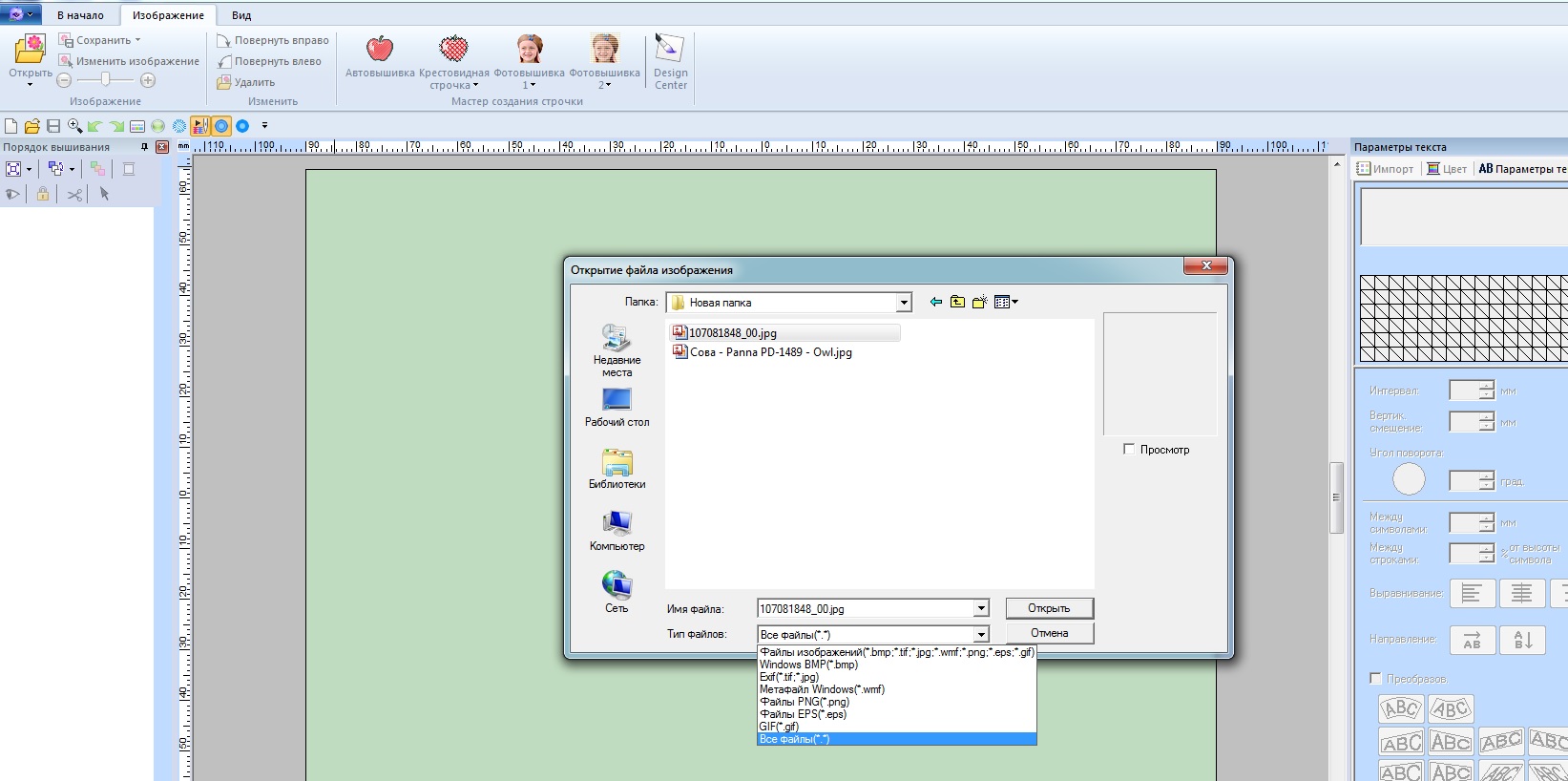Open the view menu dropdown in dialog toolbar
The image size is (1568, 781).
[x=1006, y=303]
